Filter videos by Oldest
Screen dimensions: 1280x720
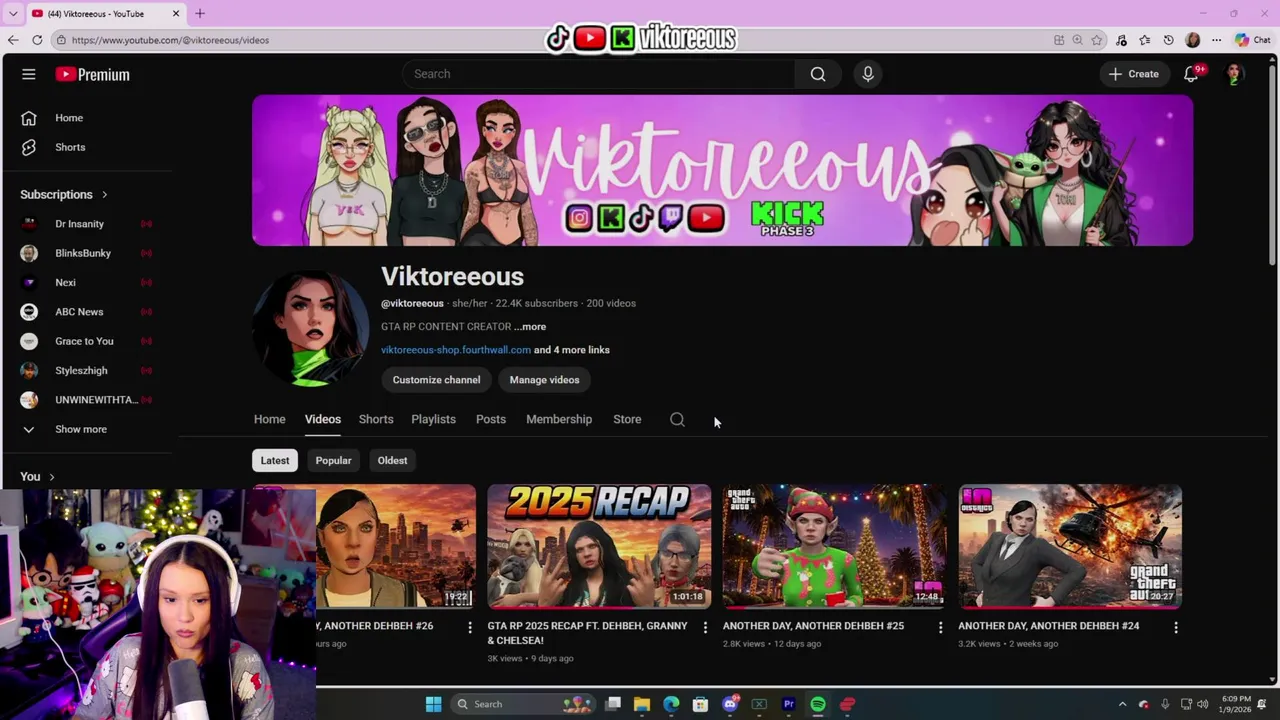click(392, 460)
